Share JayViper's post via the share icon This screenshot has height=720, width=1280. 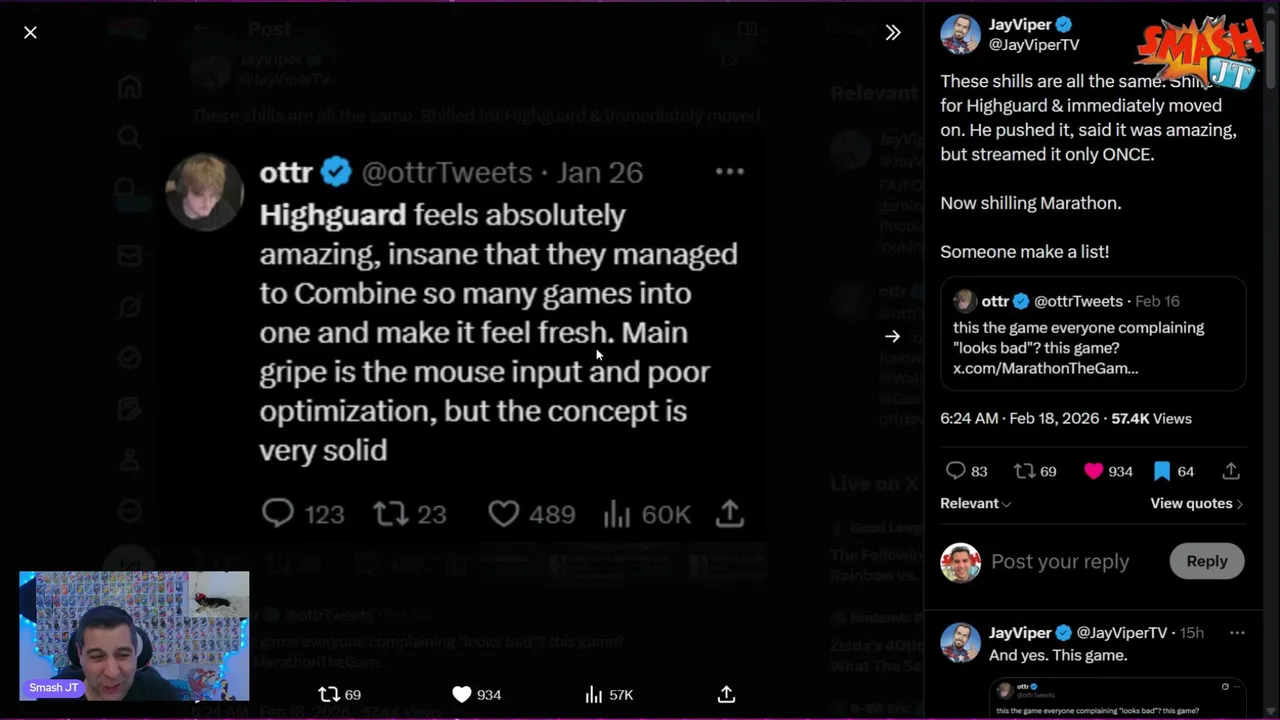tap(1231, 471)
